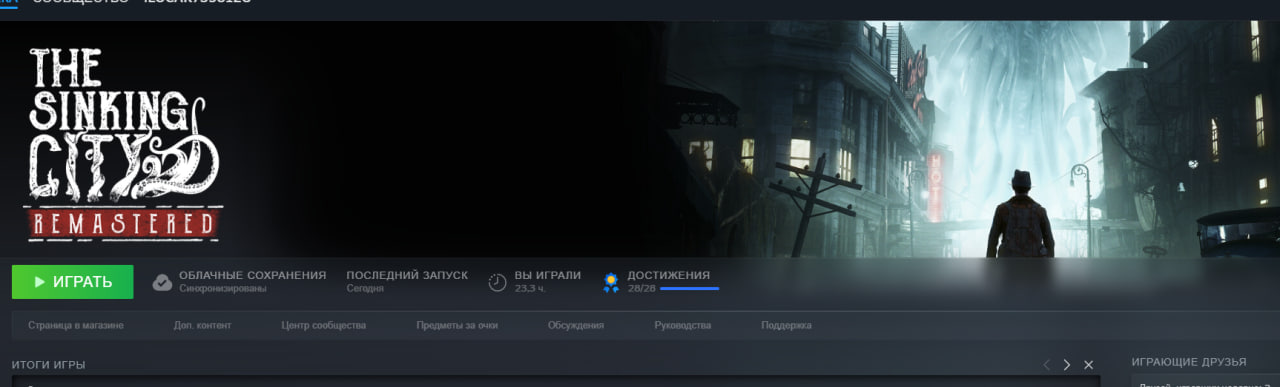Click the clock icon near ВЫ ИГРАЛИ
The image size is (1280, 387).
tap(497, 282)
